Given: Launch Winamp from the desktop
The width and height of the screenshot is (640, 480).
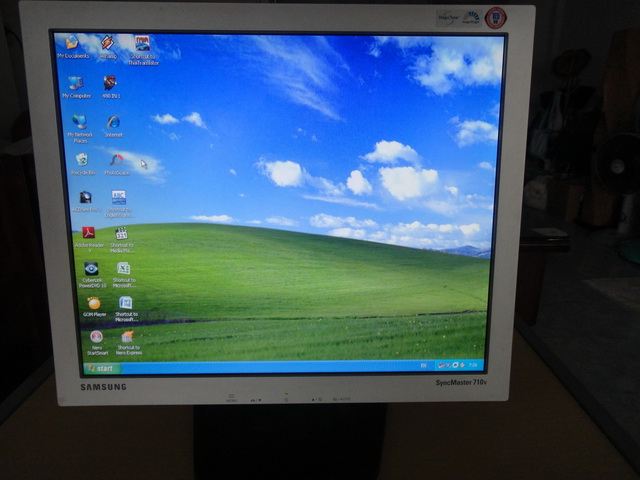Looking at the screenshot, I should (x=107, y=43).
